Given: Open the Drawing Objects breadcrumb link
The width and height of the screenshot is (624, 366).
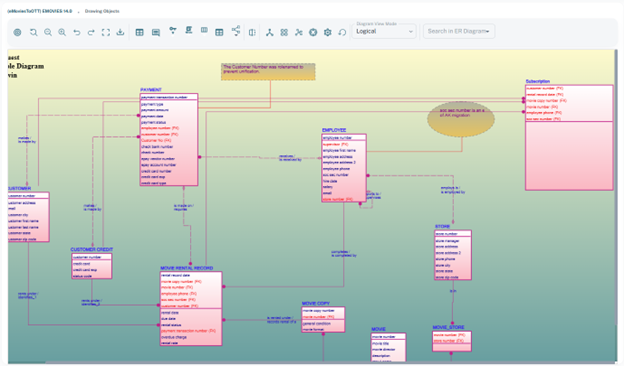Looking at the screenshot, I should click(x=102, y=11).
